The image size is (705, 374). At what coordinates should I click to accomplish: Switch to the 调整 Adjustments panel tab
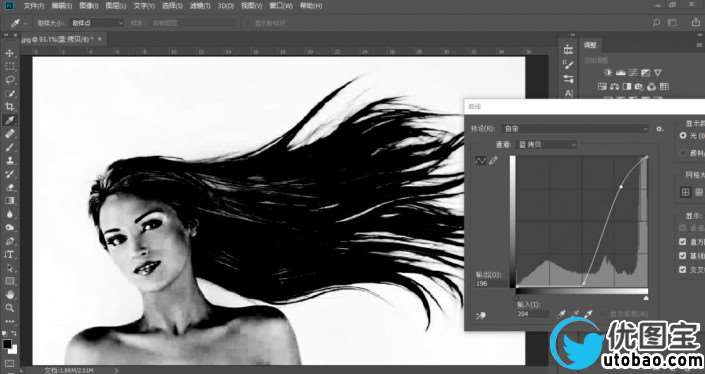point(590,45)
